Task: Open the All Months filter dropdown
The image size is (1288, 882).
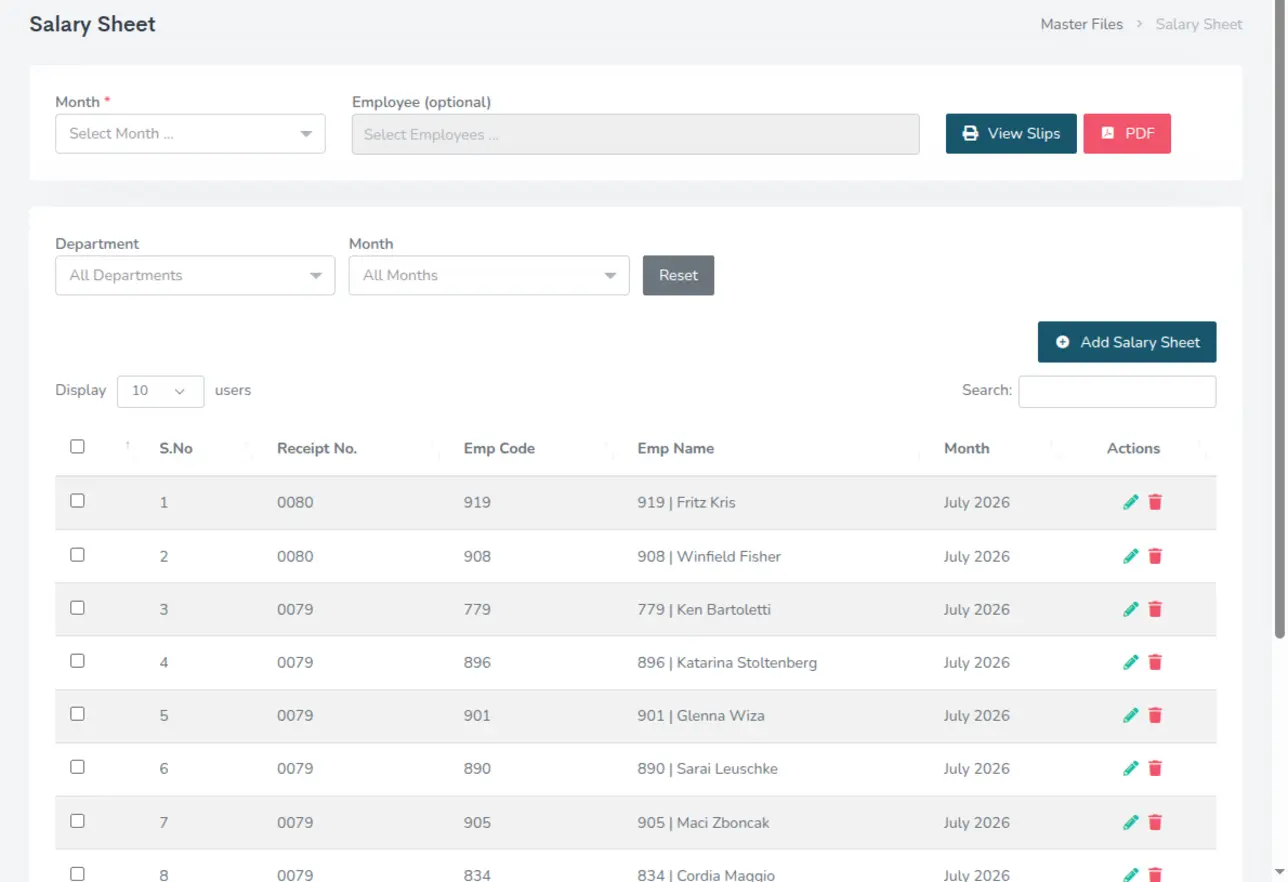Action: [x=489, y=276]
